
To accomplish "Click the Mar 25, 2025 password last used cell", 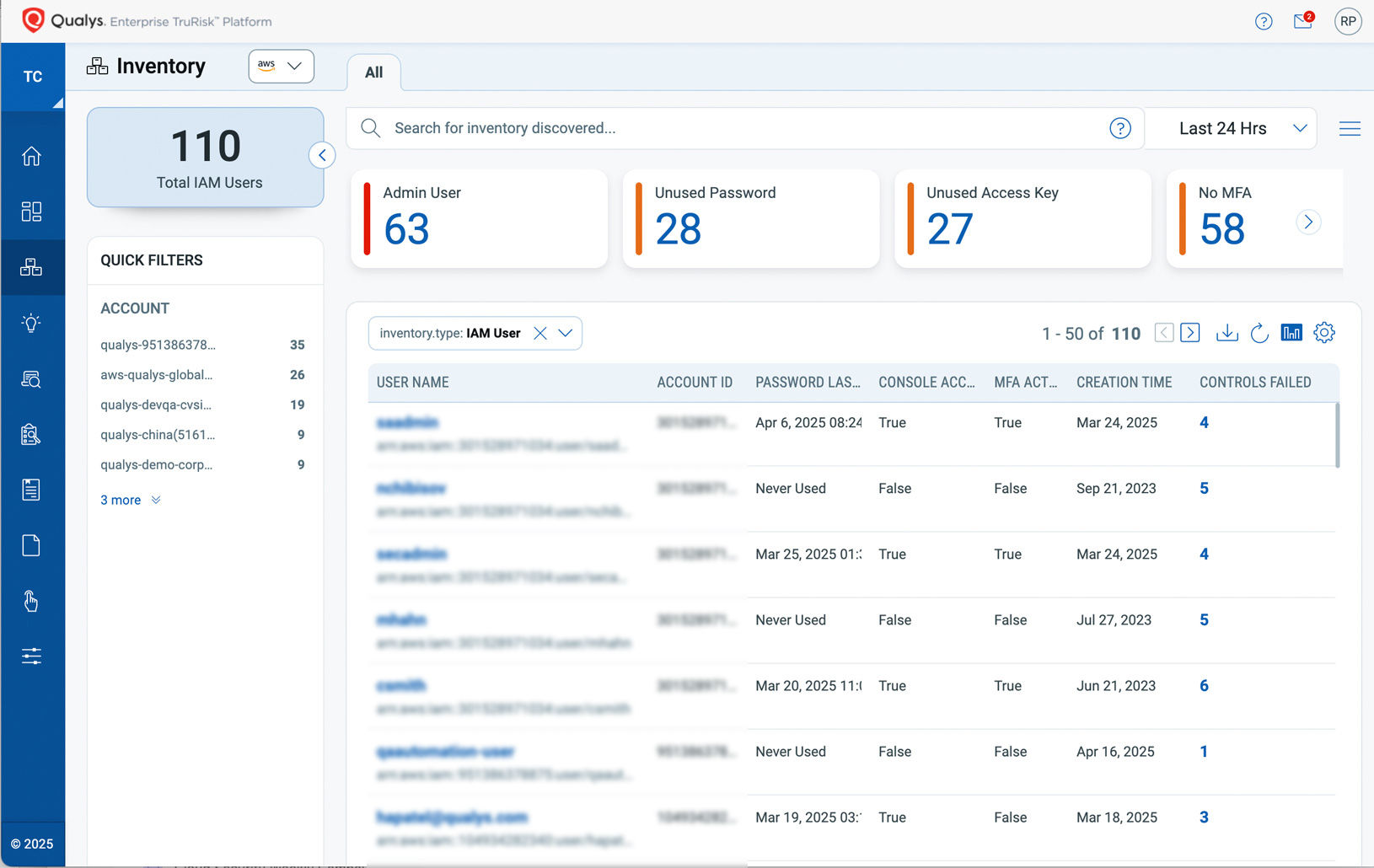I will [808, 555].
